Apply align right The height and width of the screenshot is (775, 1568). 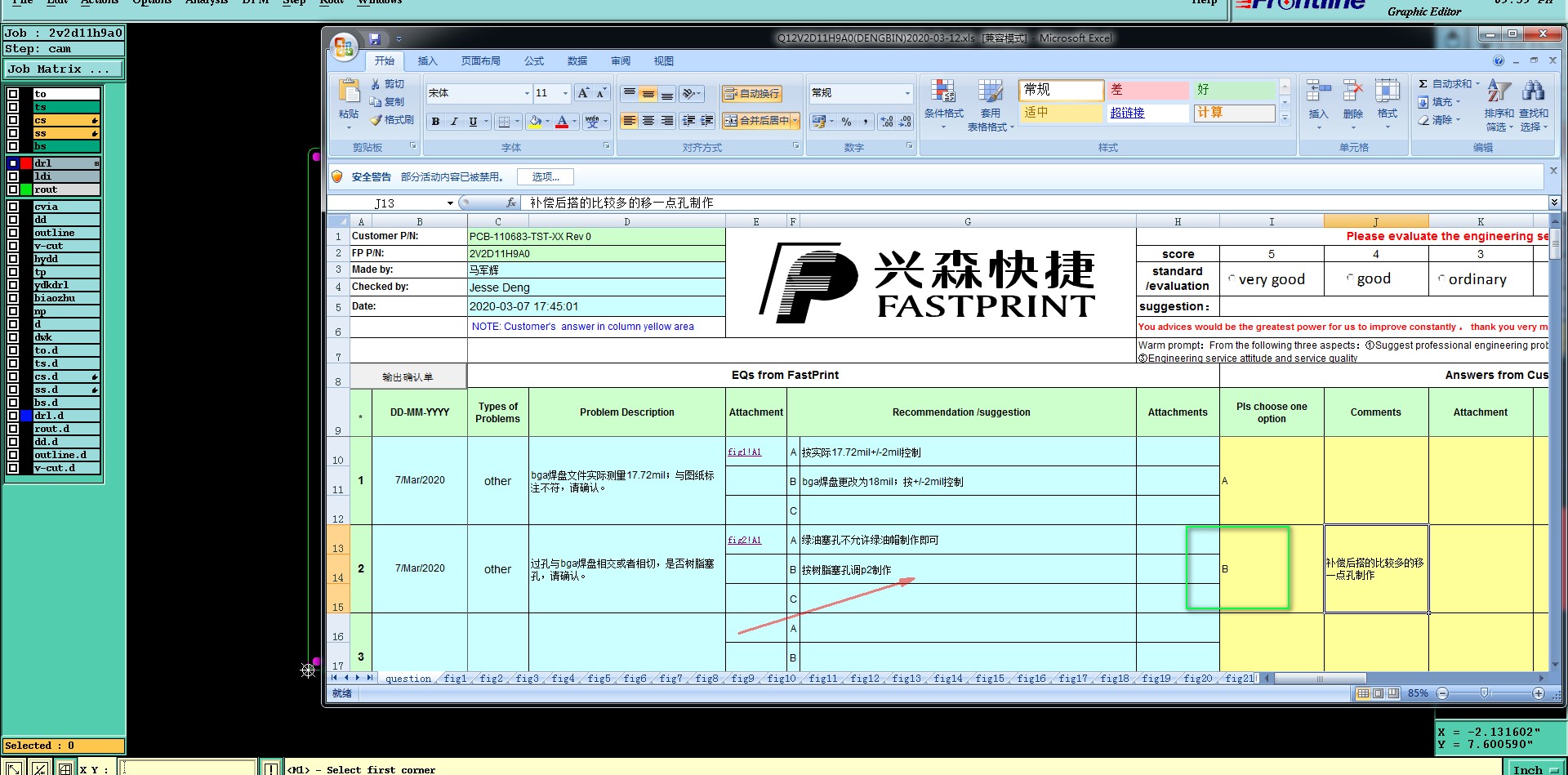point(667,121)
